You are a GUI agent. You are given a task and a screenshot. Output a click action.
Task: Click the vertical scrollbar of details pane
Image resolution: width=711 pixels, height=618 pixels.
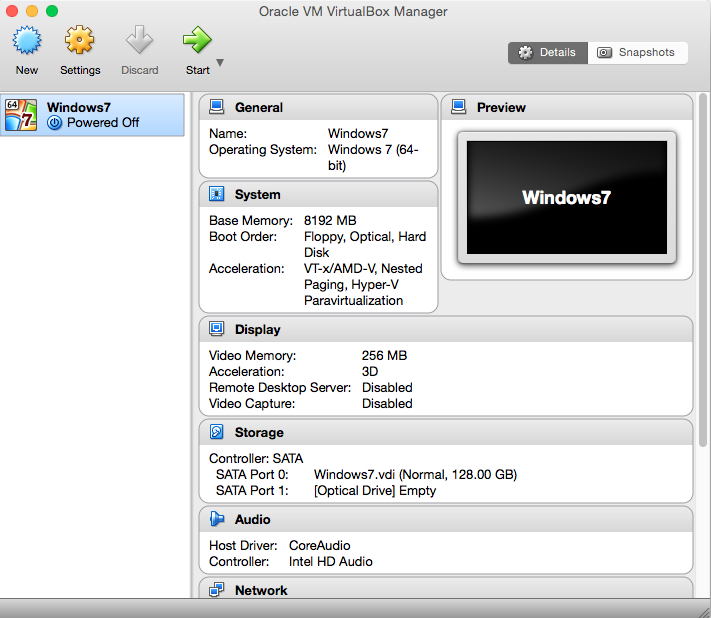(x=703, y=270)
